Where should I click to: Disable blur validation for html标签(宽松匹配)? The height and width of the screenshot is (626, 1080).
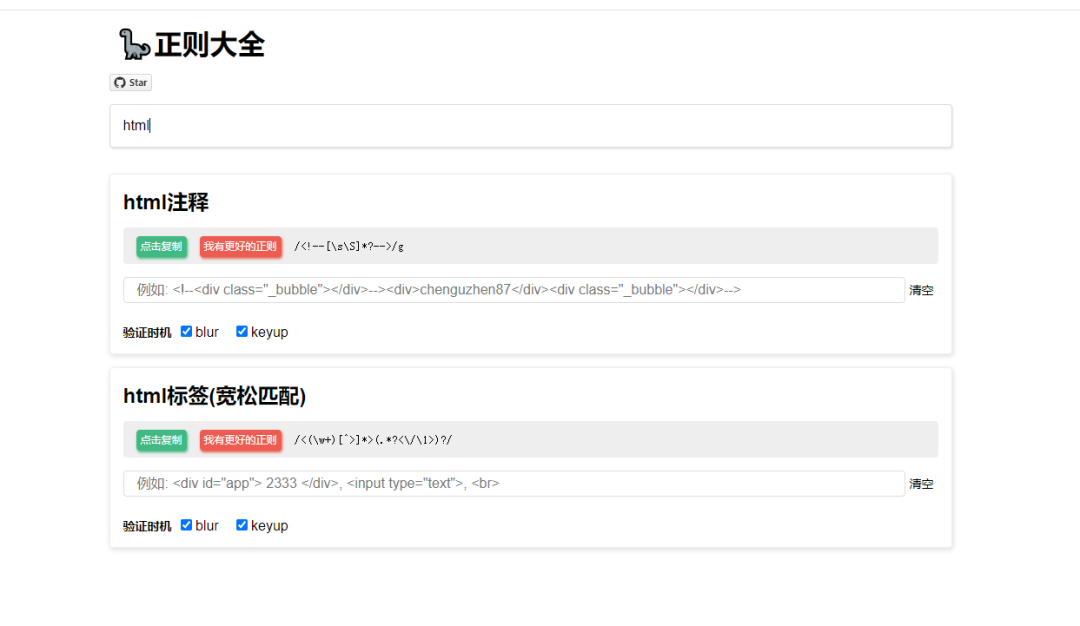pos(187,525)
